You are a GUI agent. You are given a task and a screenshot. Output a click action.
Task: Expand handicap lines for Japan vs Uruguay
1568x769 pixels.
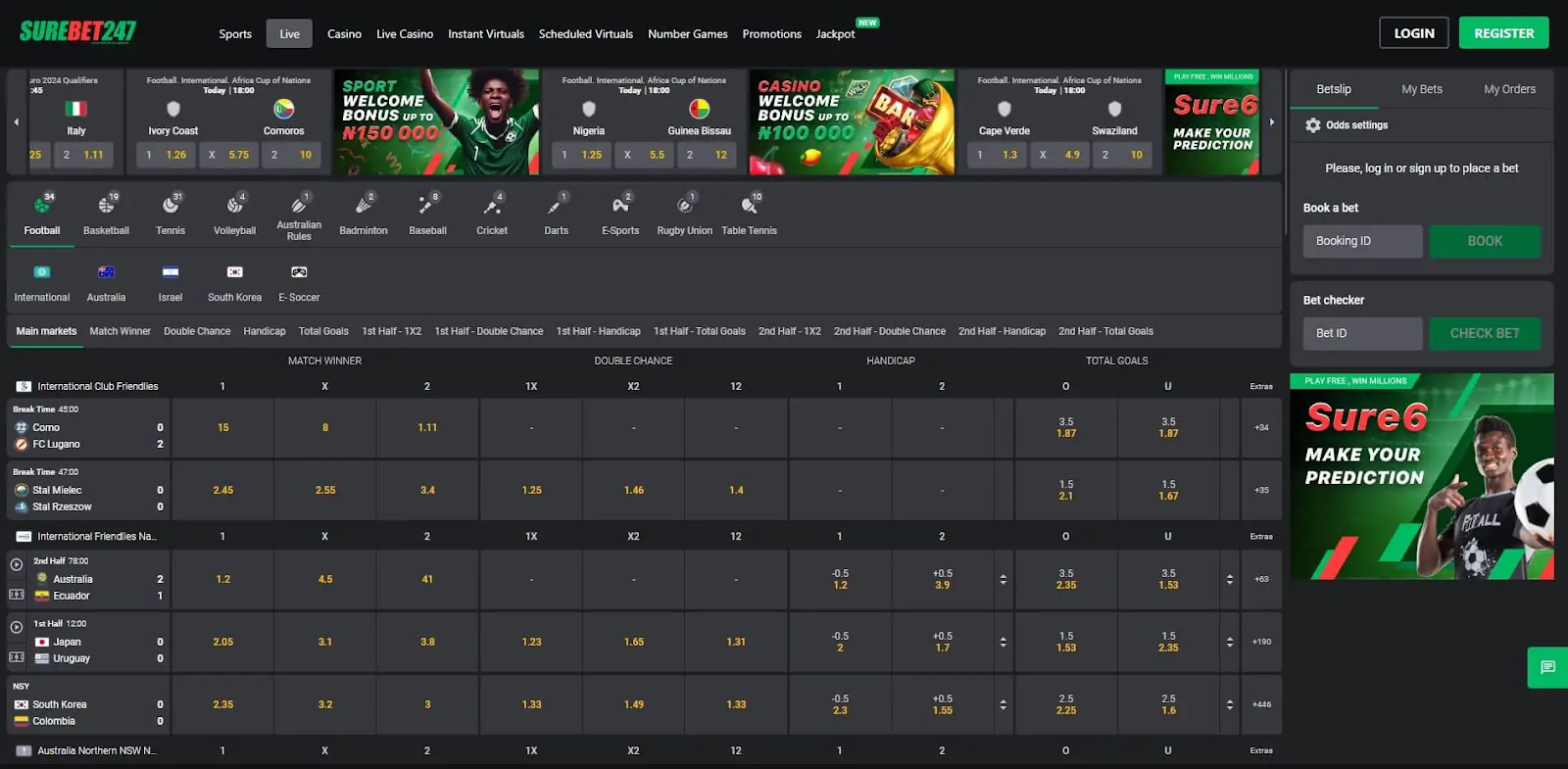(1003, 643)
